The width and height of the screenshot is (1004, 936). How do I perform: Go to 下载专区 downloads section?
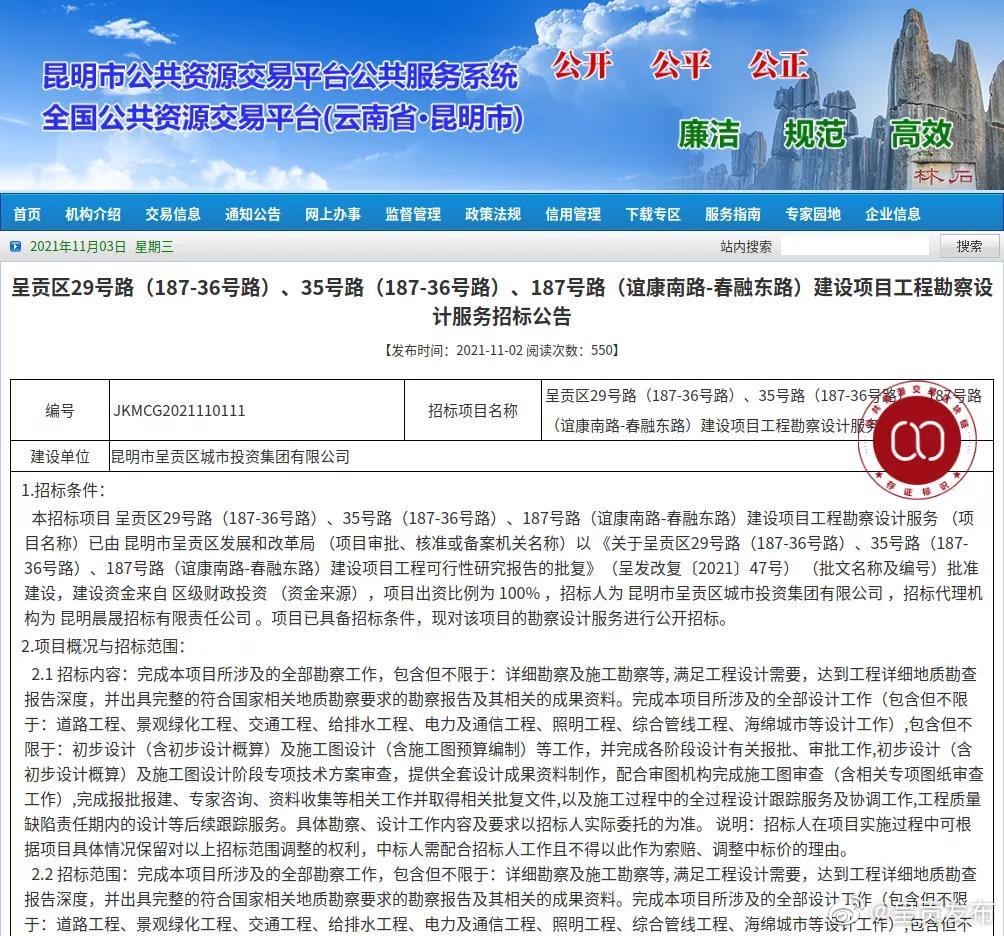(653, 214)
